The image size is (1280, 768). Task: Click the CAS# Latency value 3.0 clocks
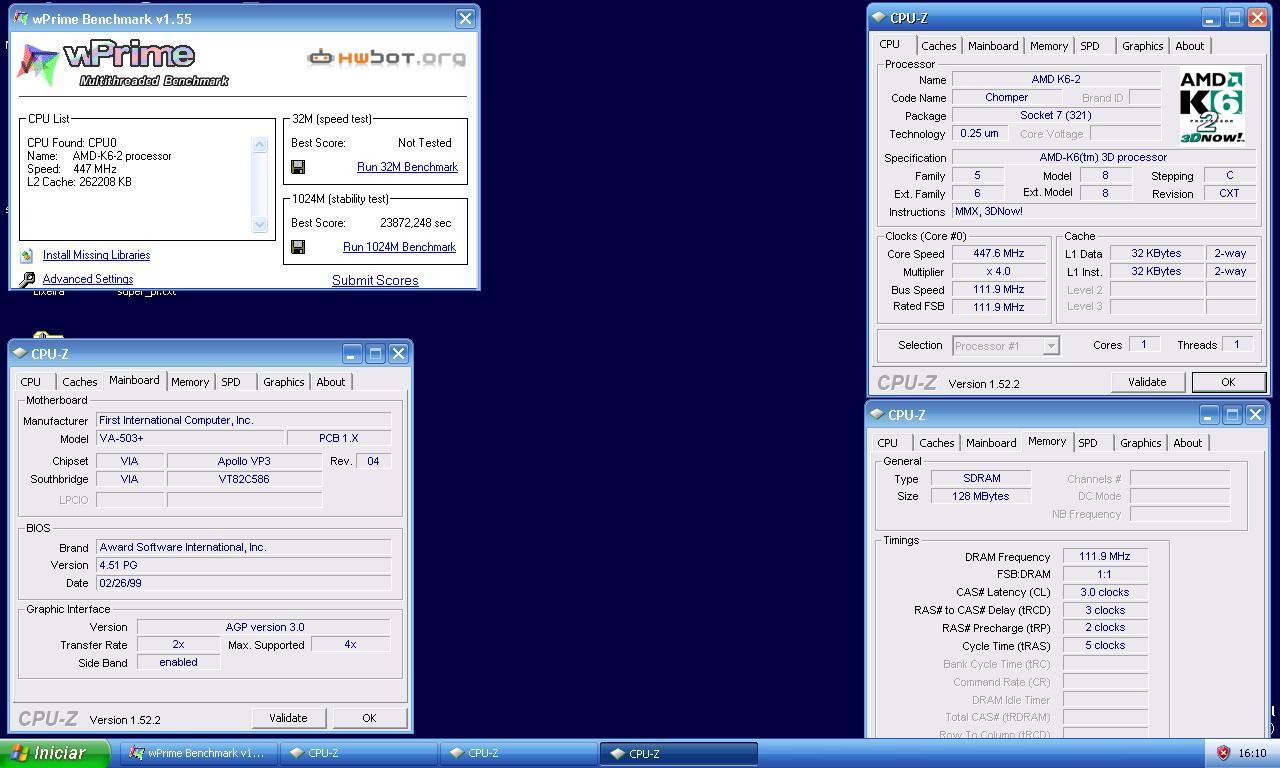click(1104, 592)
